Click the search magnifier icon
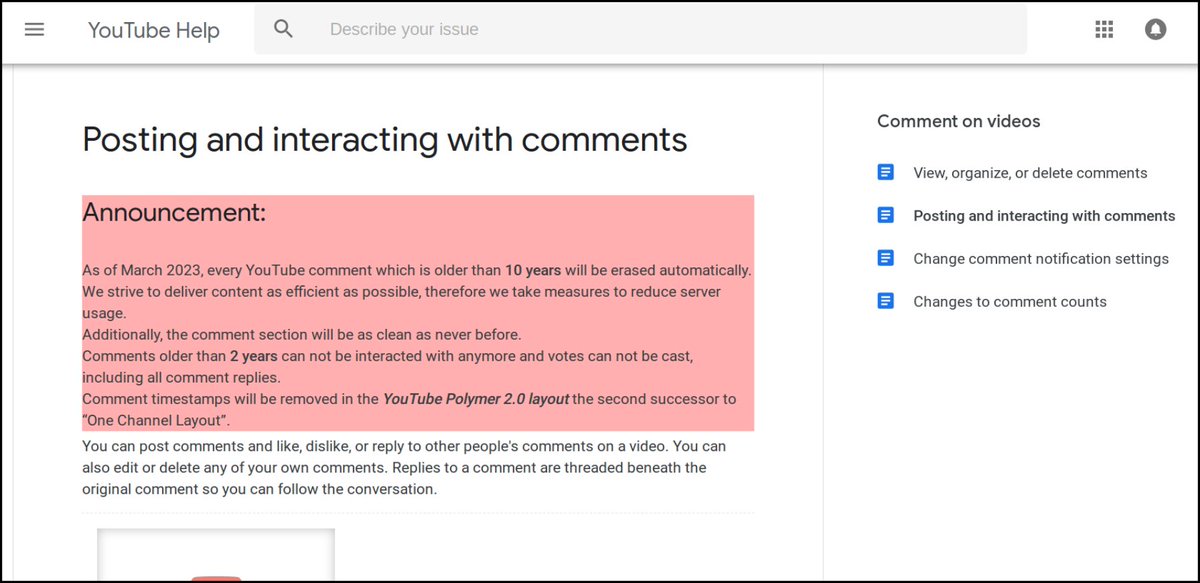Screen dimensions: 1200x583 pos(284,29)
